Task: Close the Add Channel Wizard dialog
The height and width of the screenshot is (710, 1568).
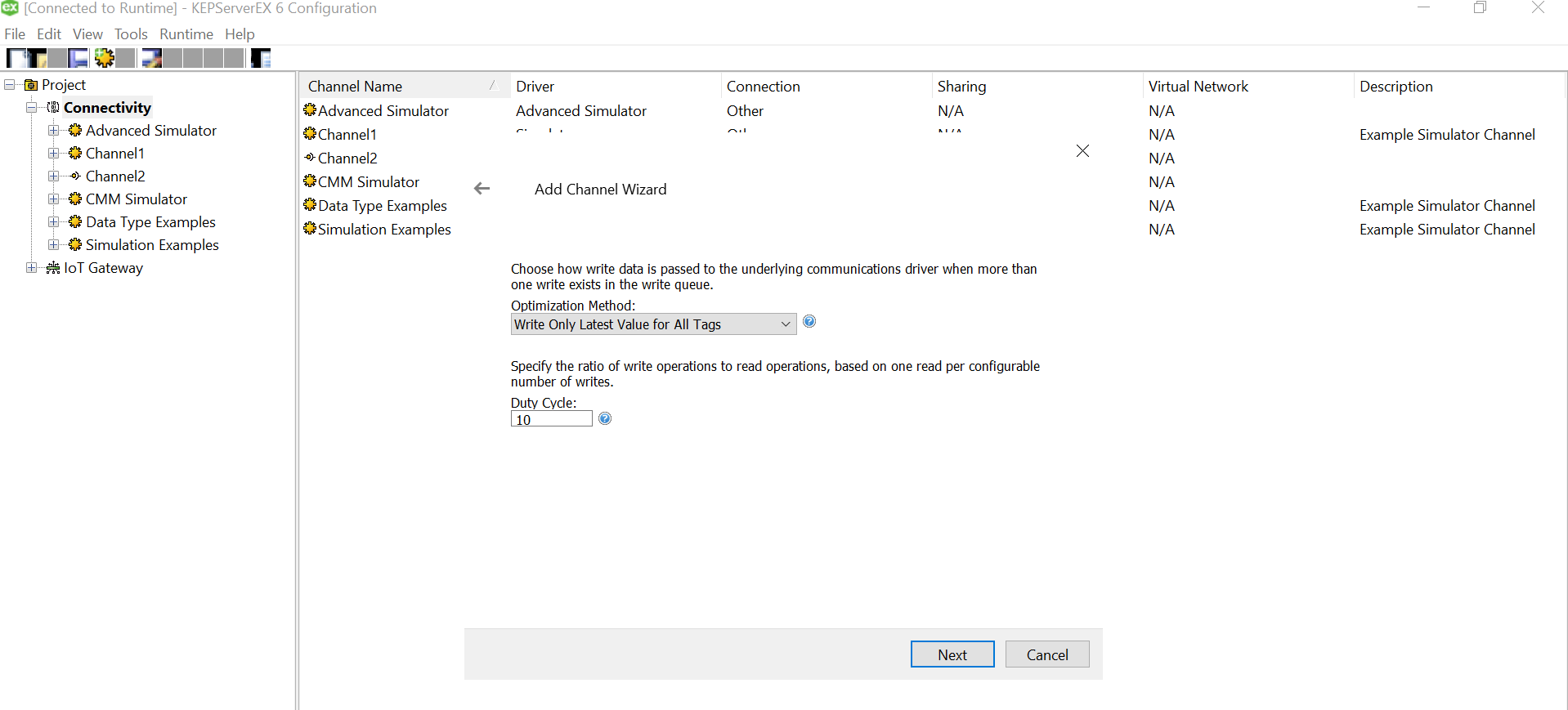Action: click(x=1082, y=151)
